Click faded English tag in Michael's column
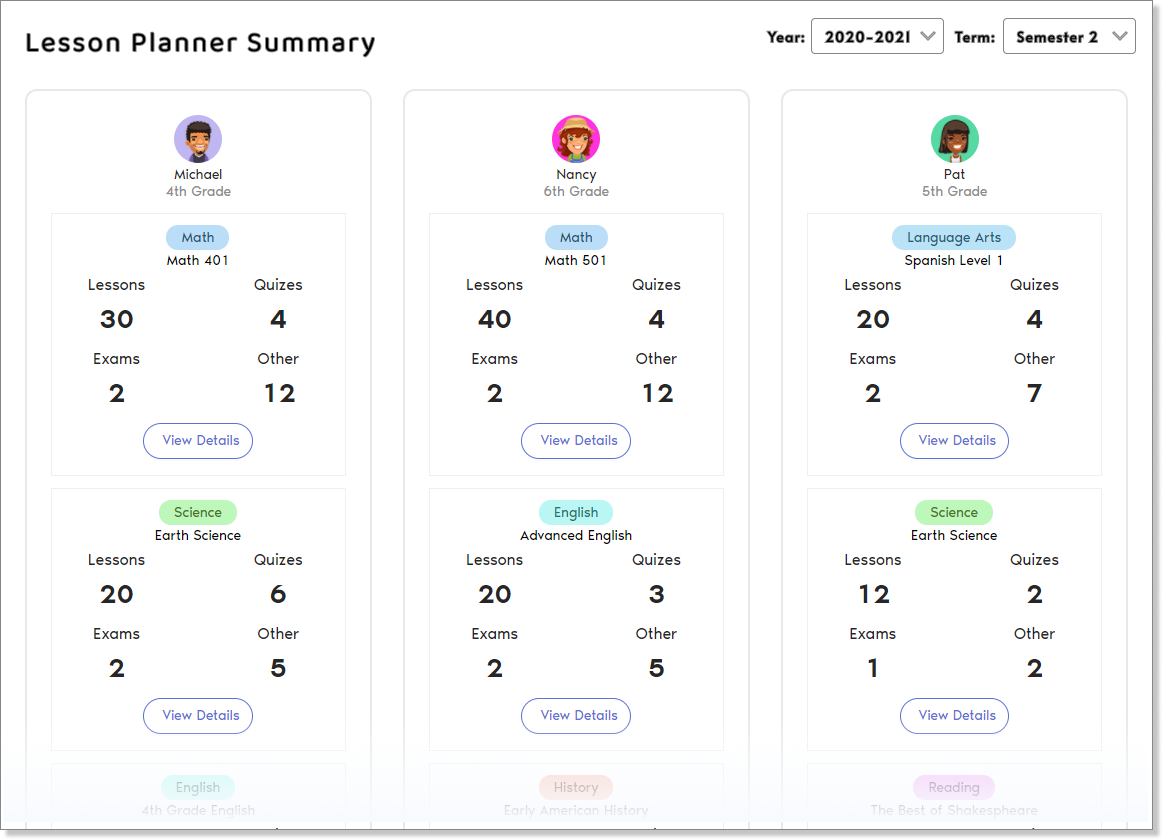 point(197,787)
